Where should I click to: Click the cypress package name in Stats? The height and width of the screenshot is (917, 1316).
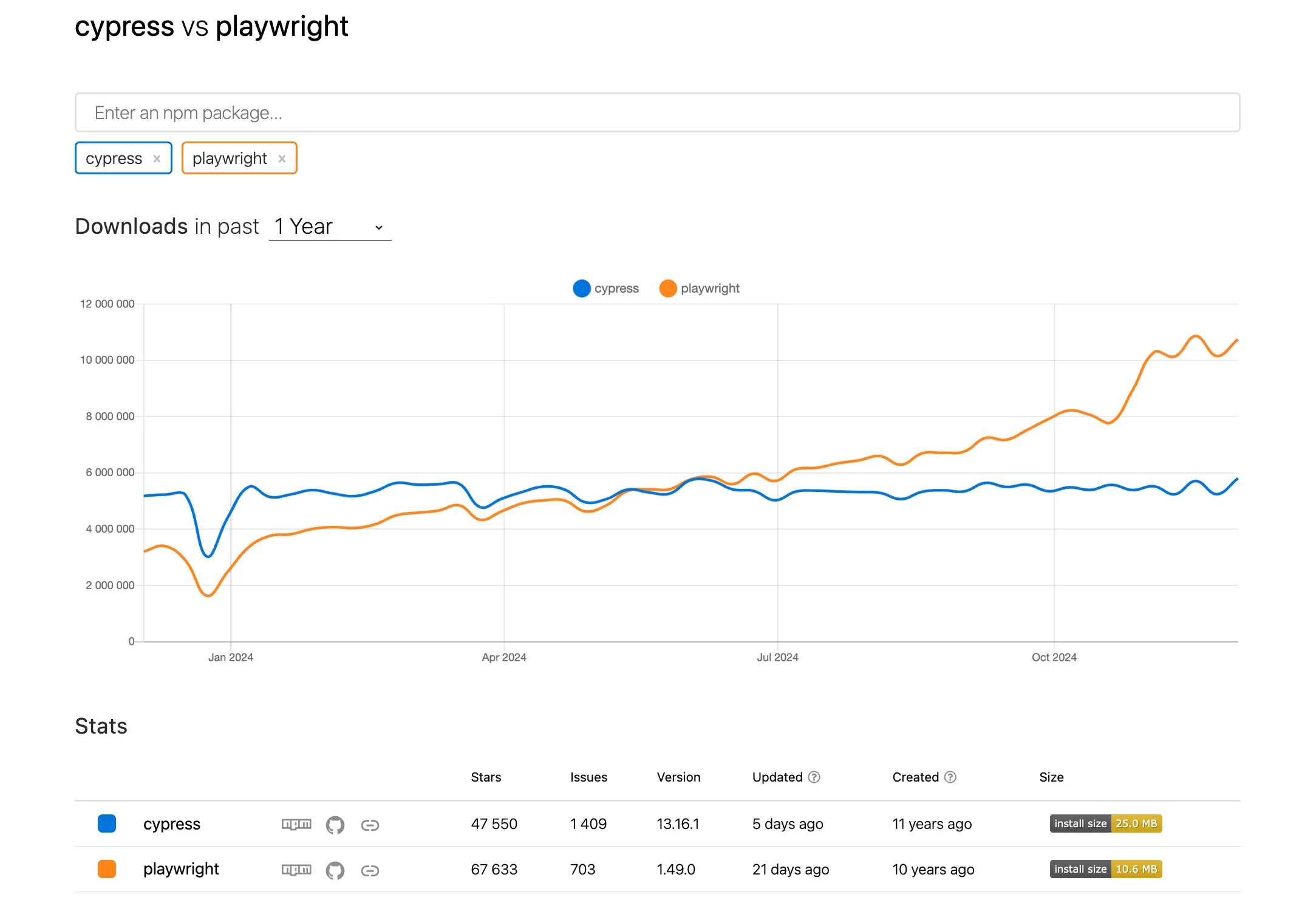(172, 824)
